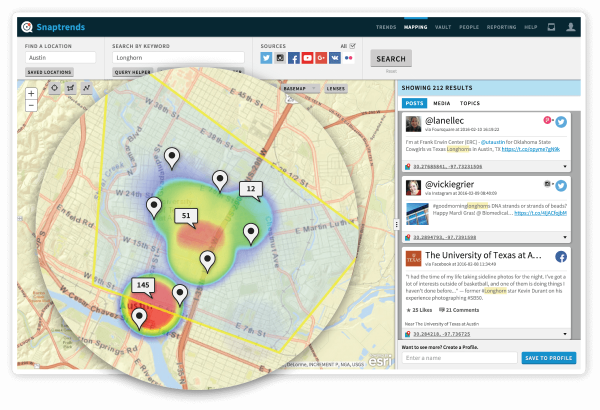Click the results panel collapse handle
The image size is (600, 410).
[x=396, y=225]
